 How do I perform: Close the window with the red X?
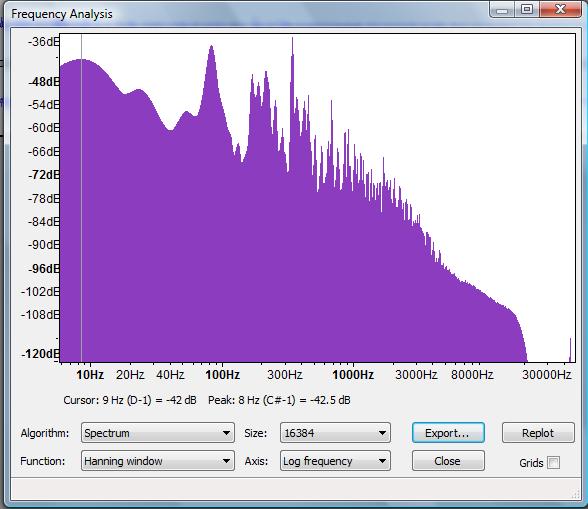click(561, 9)
